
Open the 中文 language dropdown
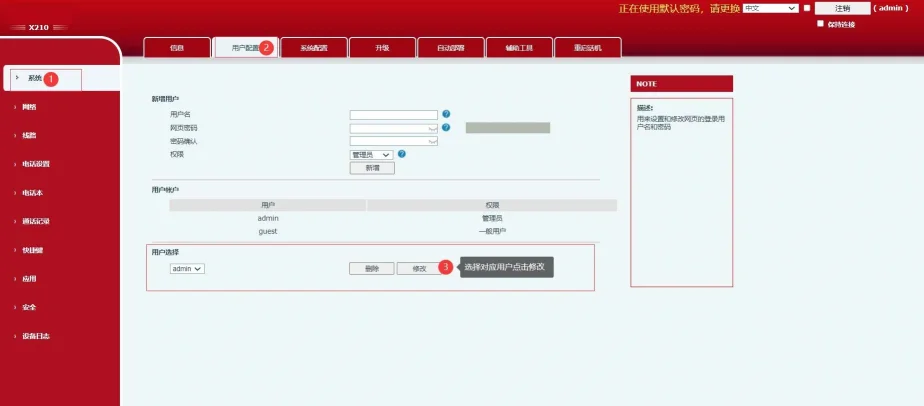tap(770, 8)
